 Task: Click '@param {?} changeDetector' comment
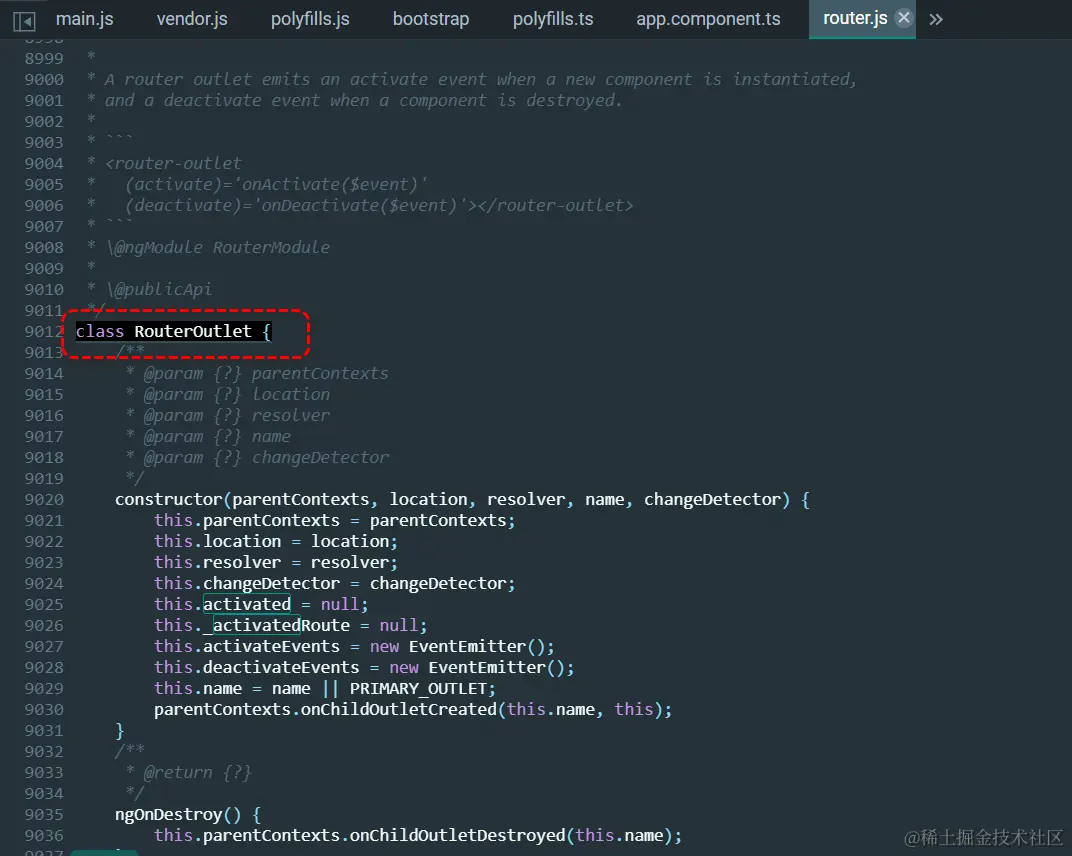coord(266,457)
